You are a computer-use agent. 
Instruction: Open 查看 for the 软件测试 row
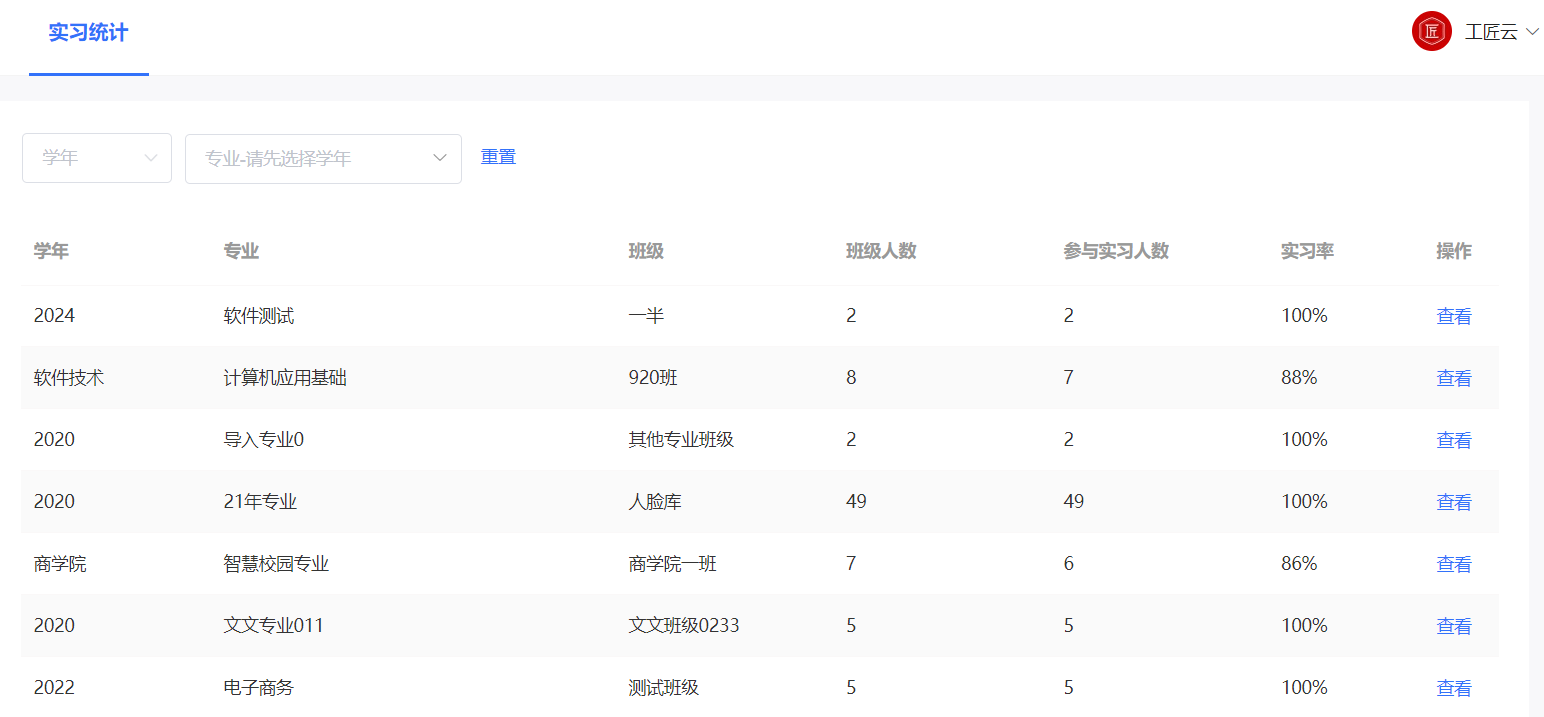(x=1453, y=315)
